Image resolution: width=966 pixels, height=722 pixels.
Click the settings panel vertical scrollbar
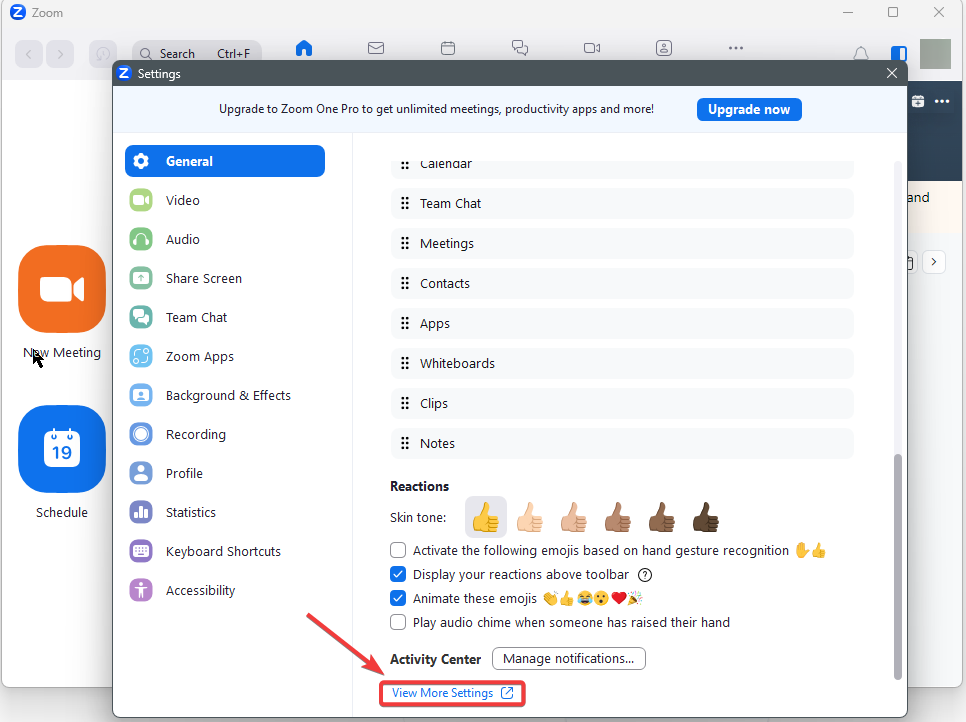tap(898, 567)
